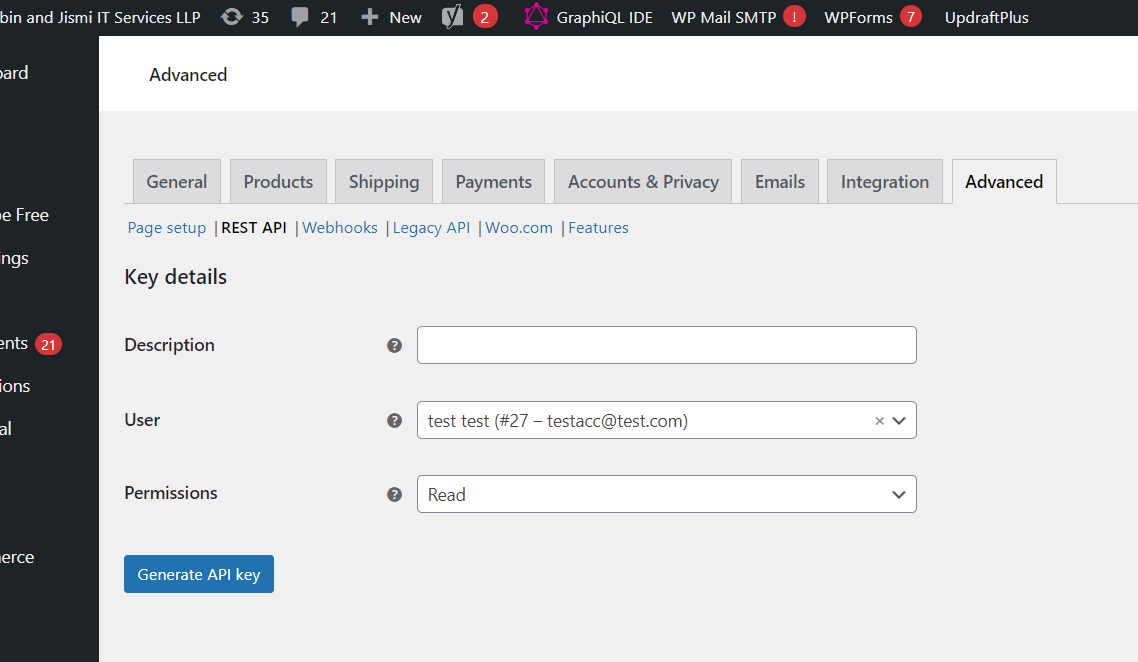Switch to the General settings tab

[x=177, y=182]
